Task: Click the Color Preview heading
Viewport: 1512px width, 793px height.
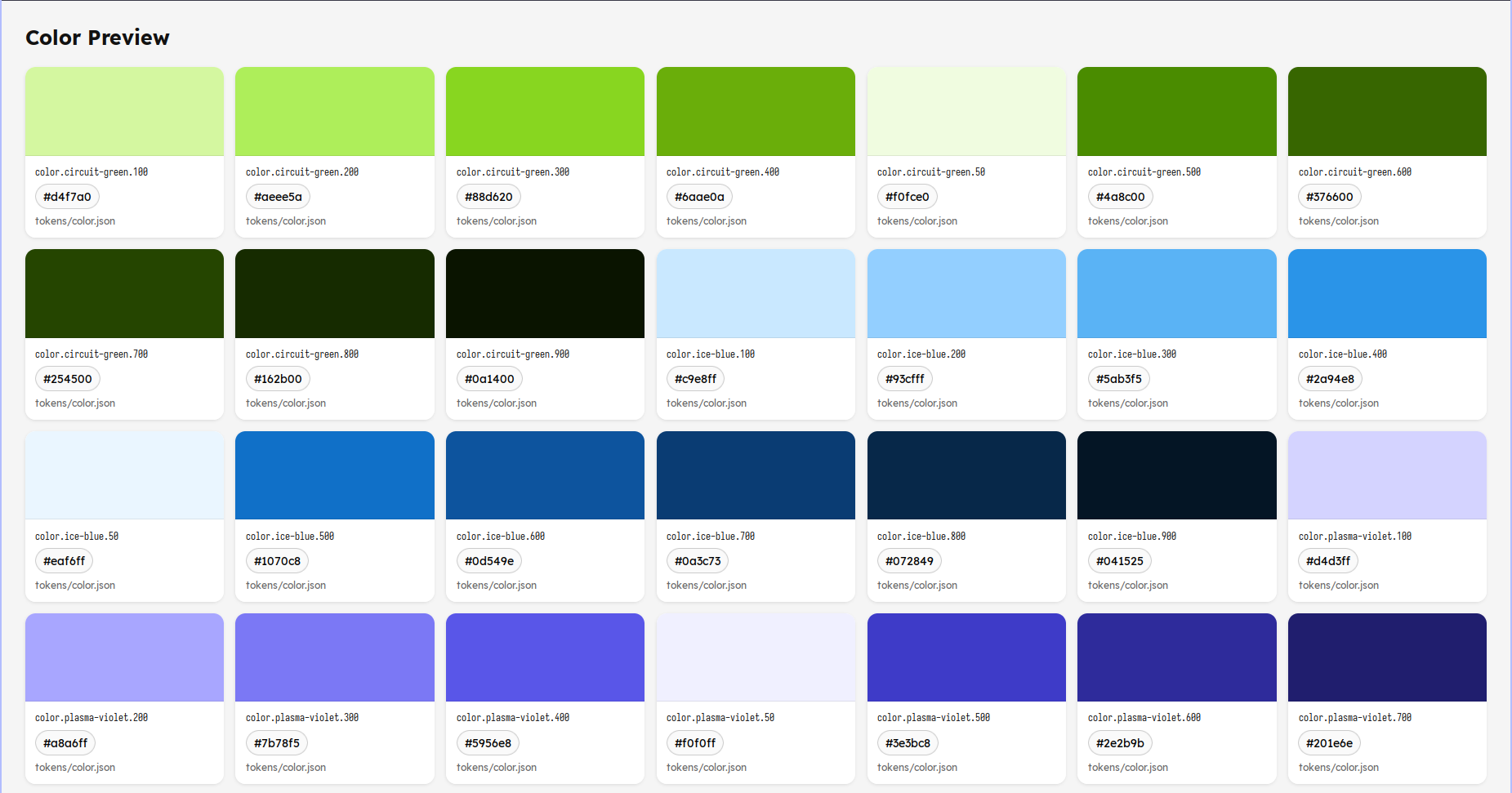Action: (x=97, y=38)
